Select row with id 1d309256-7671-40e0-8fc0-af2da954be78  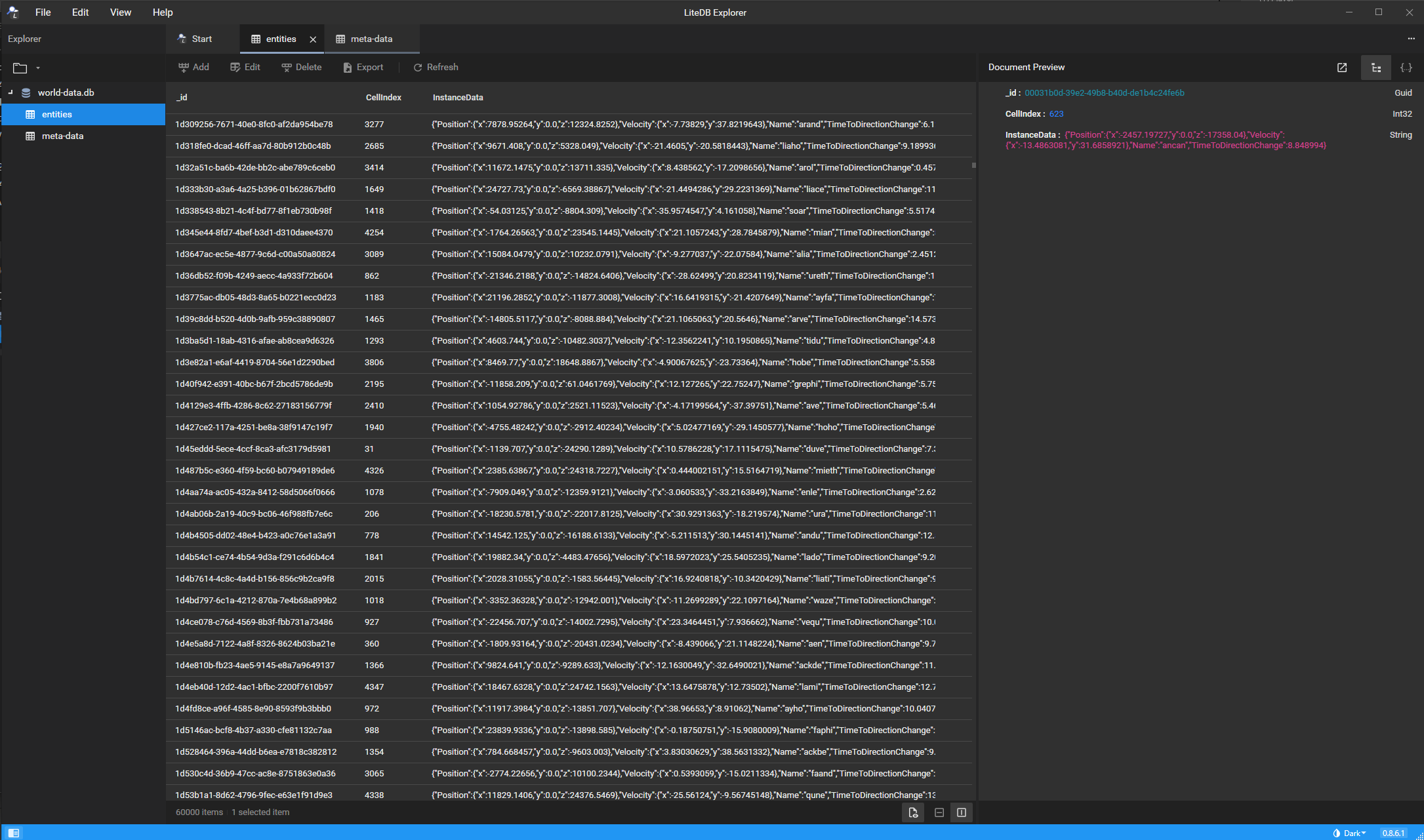pos(569,124)
